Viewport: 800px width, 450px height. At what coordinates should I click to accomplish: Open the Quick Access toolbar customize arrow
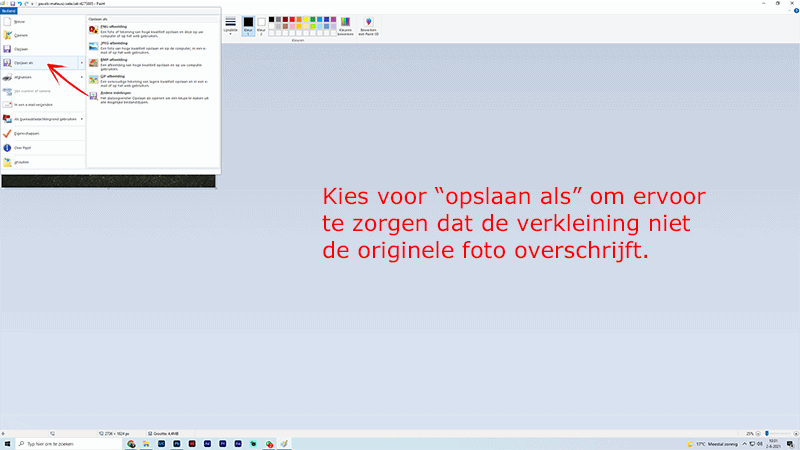[32, 4]
